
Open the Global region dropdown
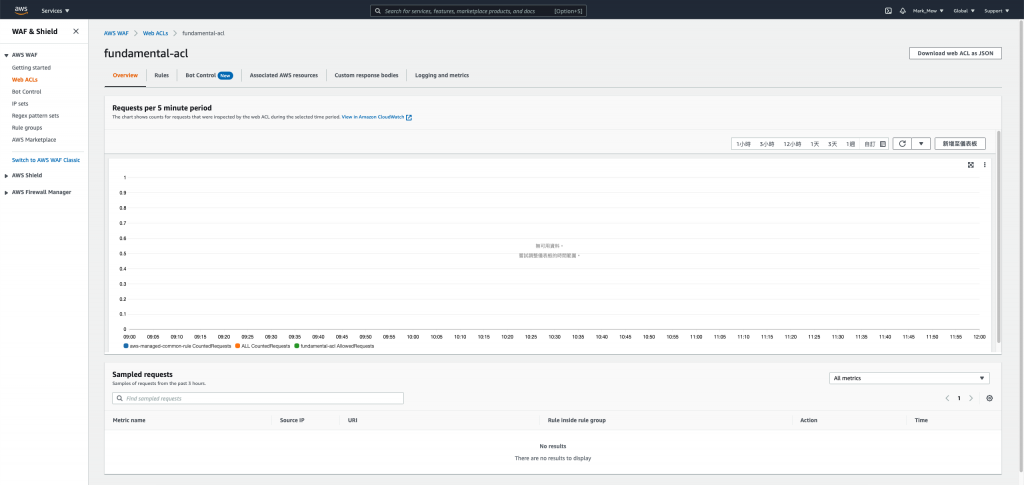[964, 11]
